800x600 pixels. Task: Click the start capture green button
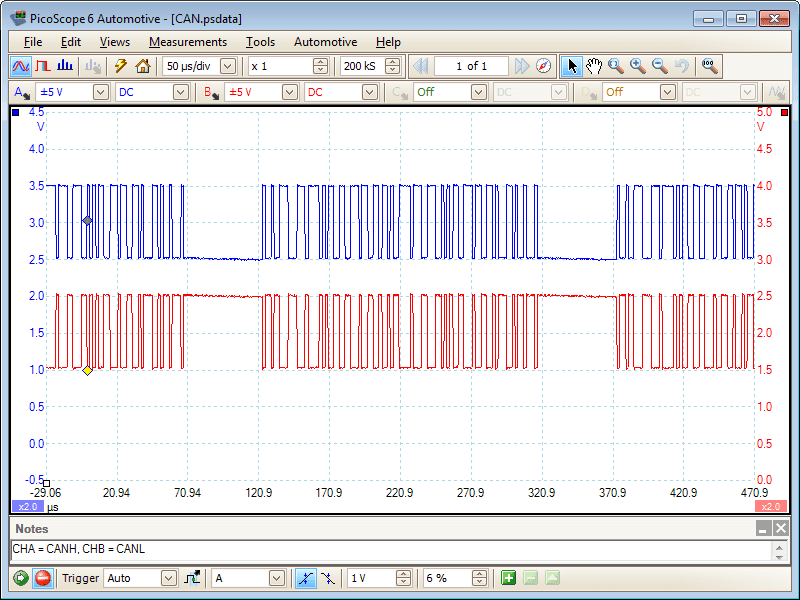pos(21,578)
